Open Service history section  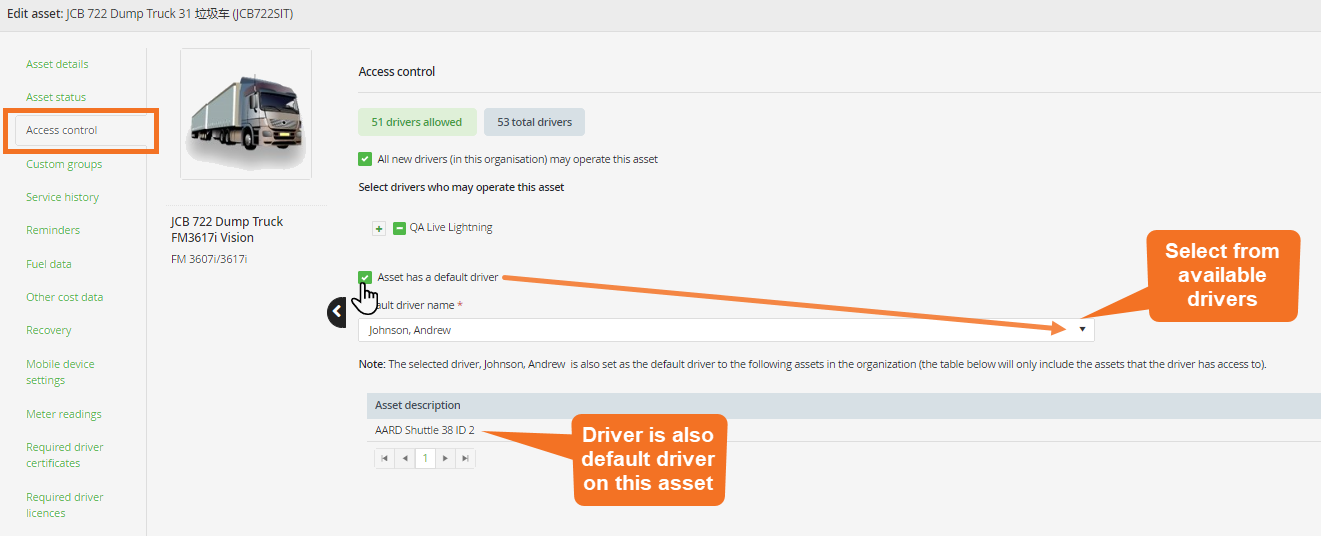point(62,197)
